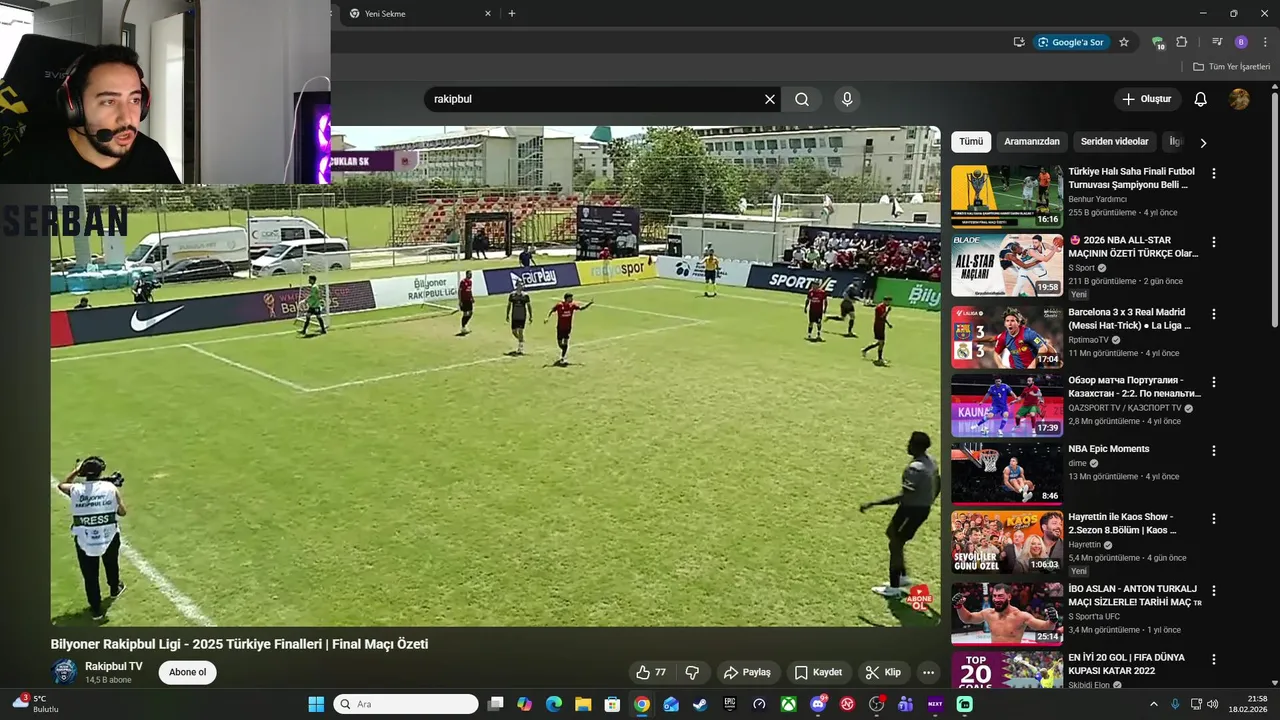The width and height of the screenshot is (1280, 720).
Task: Save the video with Kaydet
Action: [x=818, y=672]
